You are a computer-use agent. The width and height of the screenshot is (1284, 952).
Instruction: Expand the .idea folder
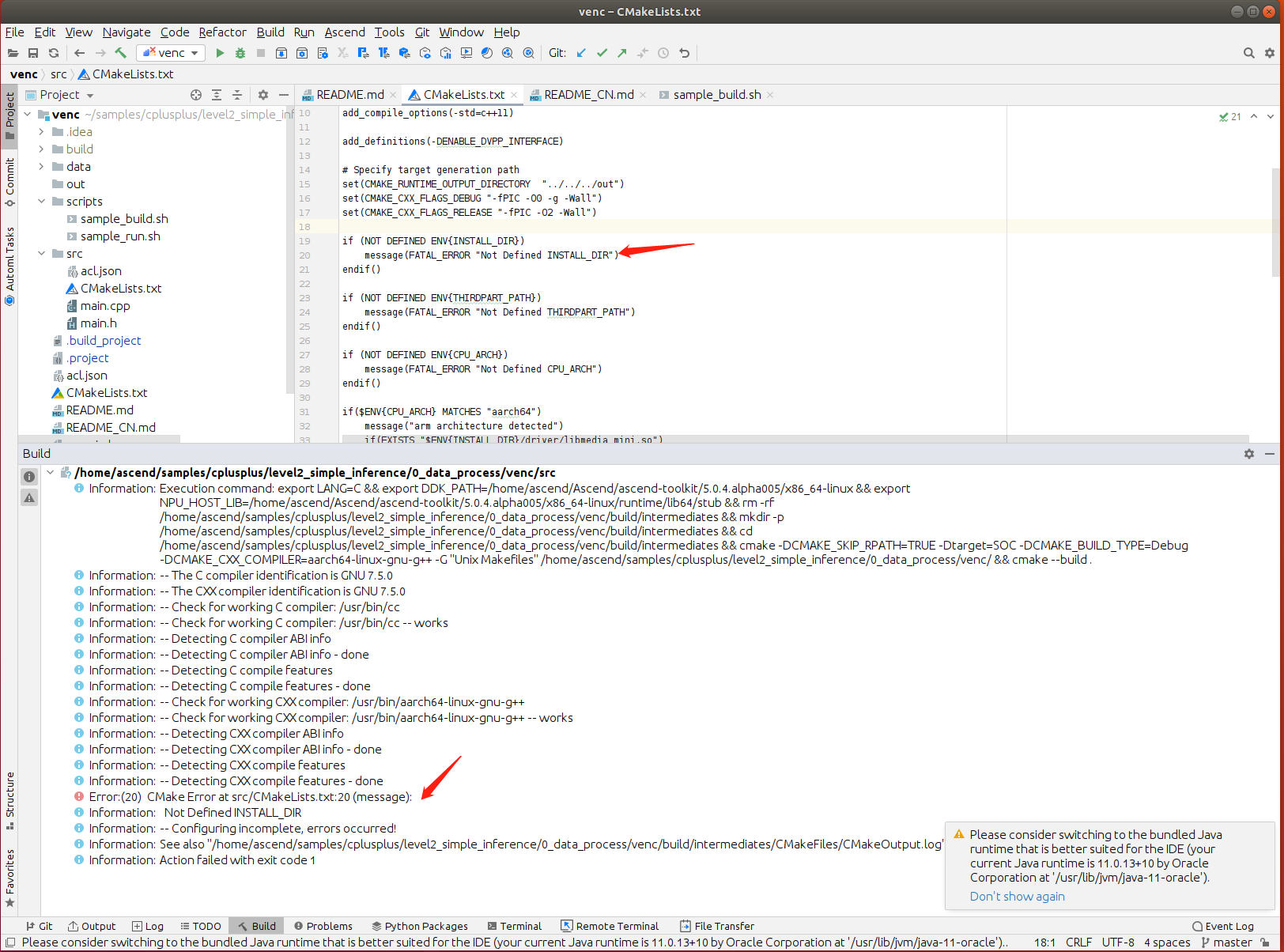pyautogui.click(x=42, y=132)
